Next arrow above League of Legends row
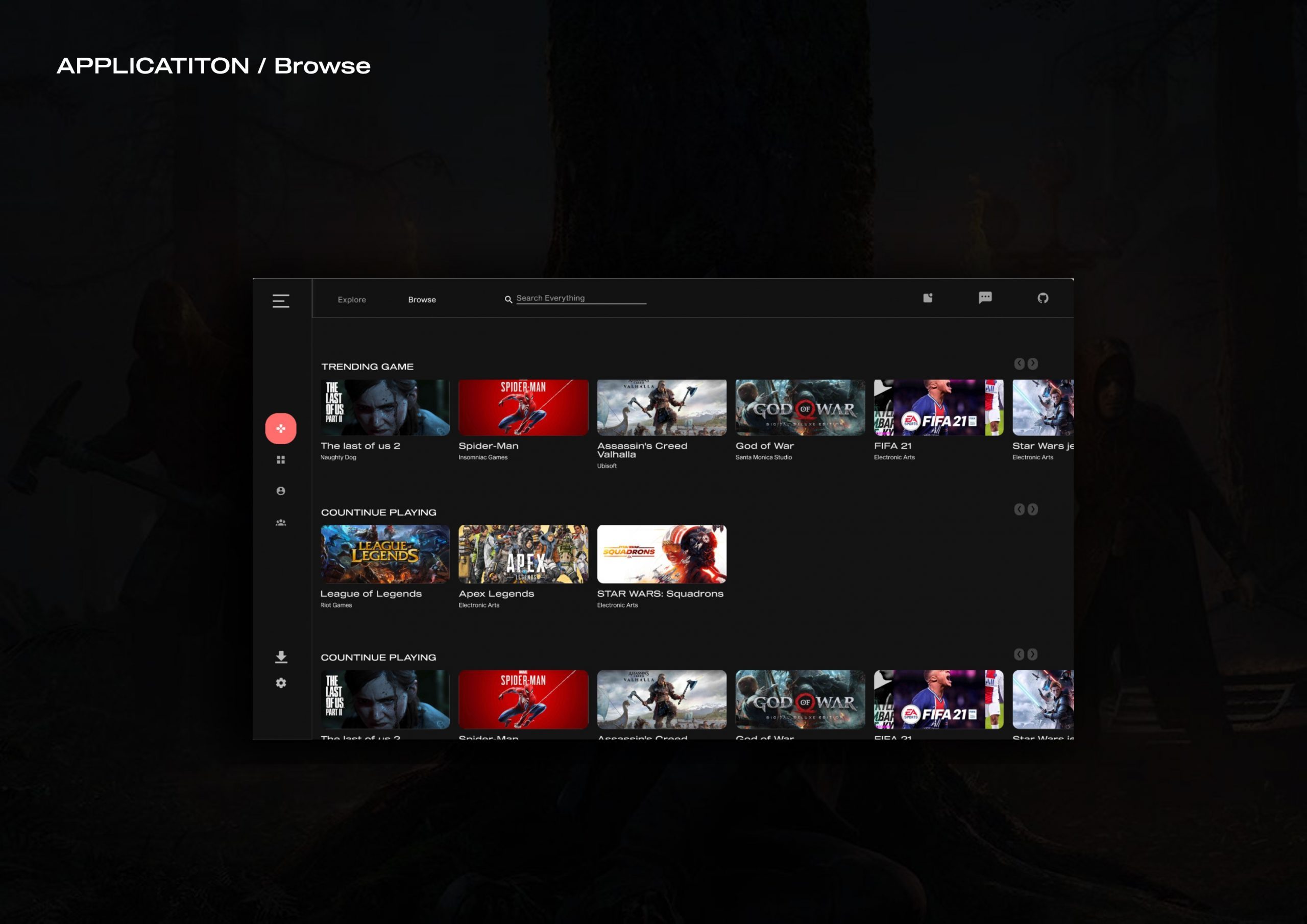1307x924 pixels. (1032, 509)
